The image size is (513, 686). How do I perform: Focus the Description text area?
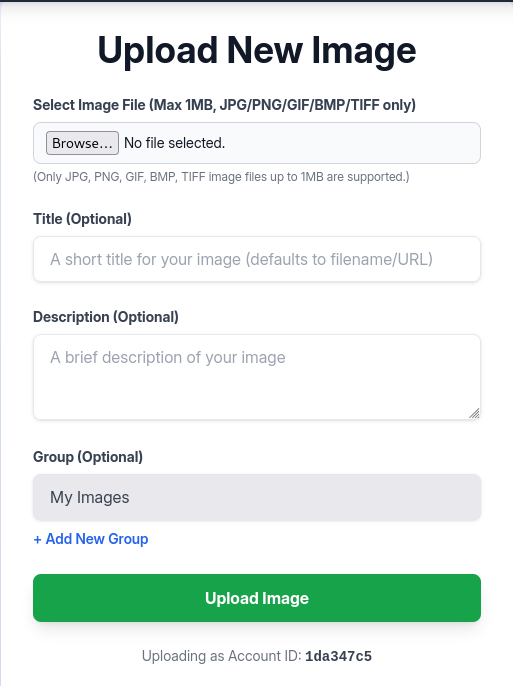257,377
